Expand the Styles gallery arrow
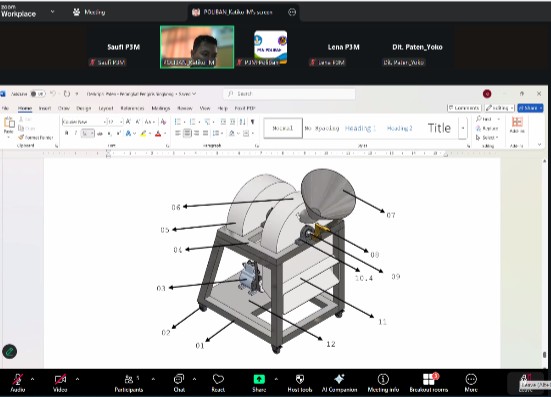 coord(463,128)
